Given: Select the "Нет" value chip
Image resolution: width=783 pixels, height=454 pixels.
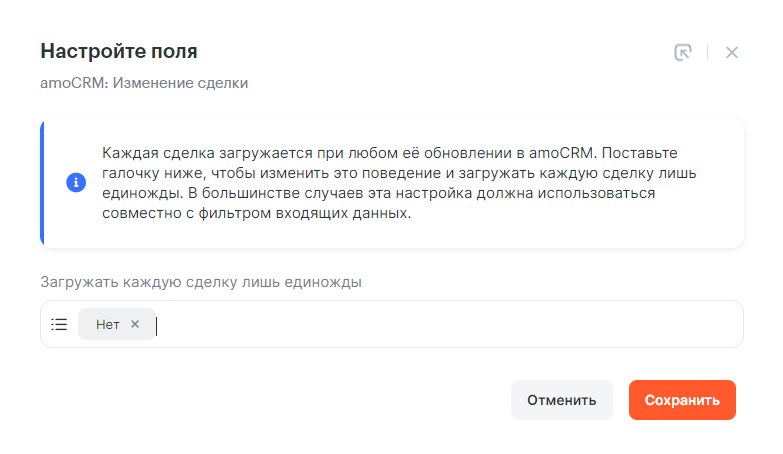Looking at the screenshot, I should 108,324.
